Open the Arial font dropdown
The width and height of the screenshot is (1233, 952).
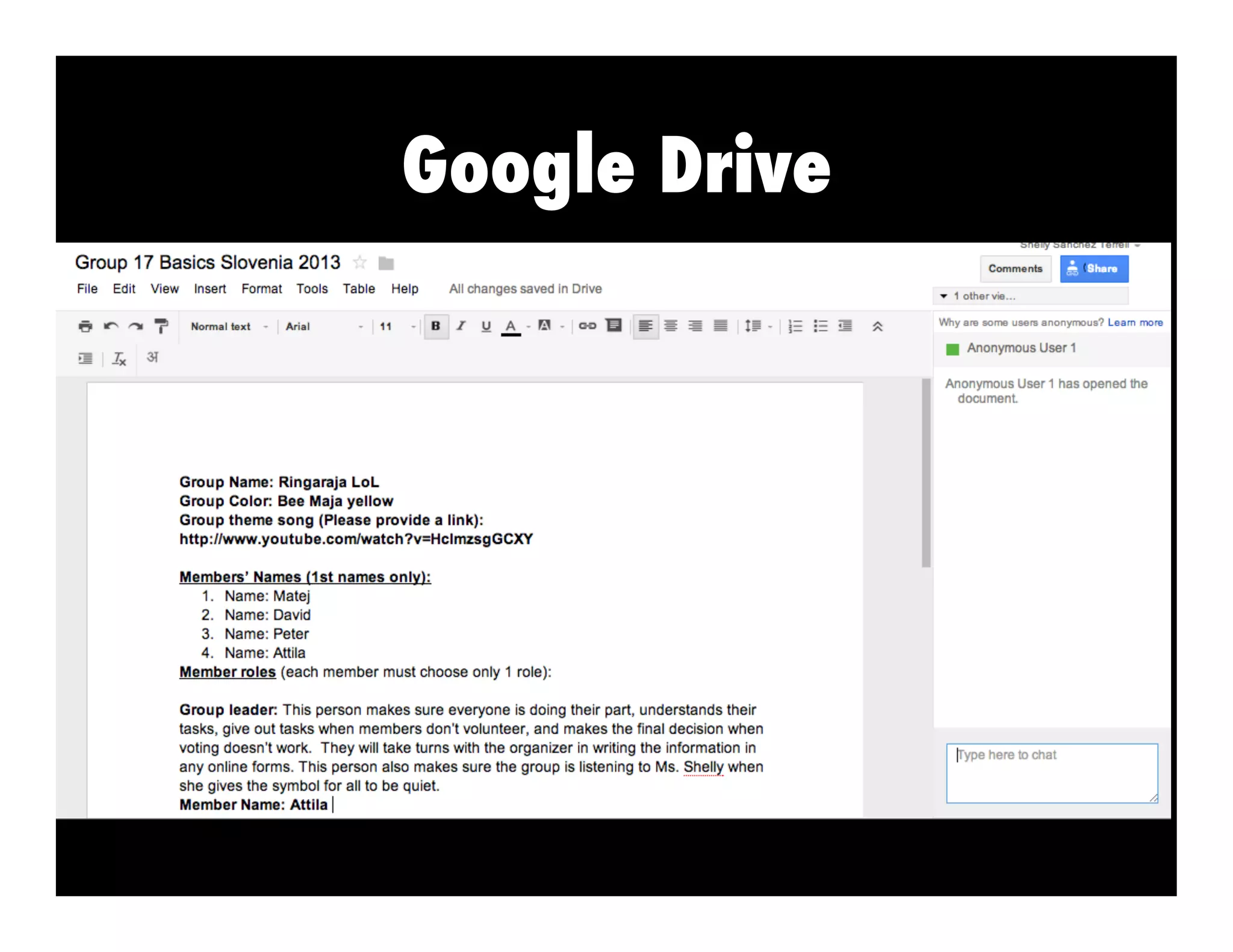tap(324, 326)
